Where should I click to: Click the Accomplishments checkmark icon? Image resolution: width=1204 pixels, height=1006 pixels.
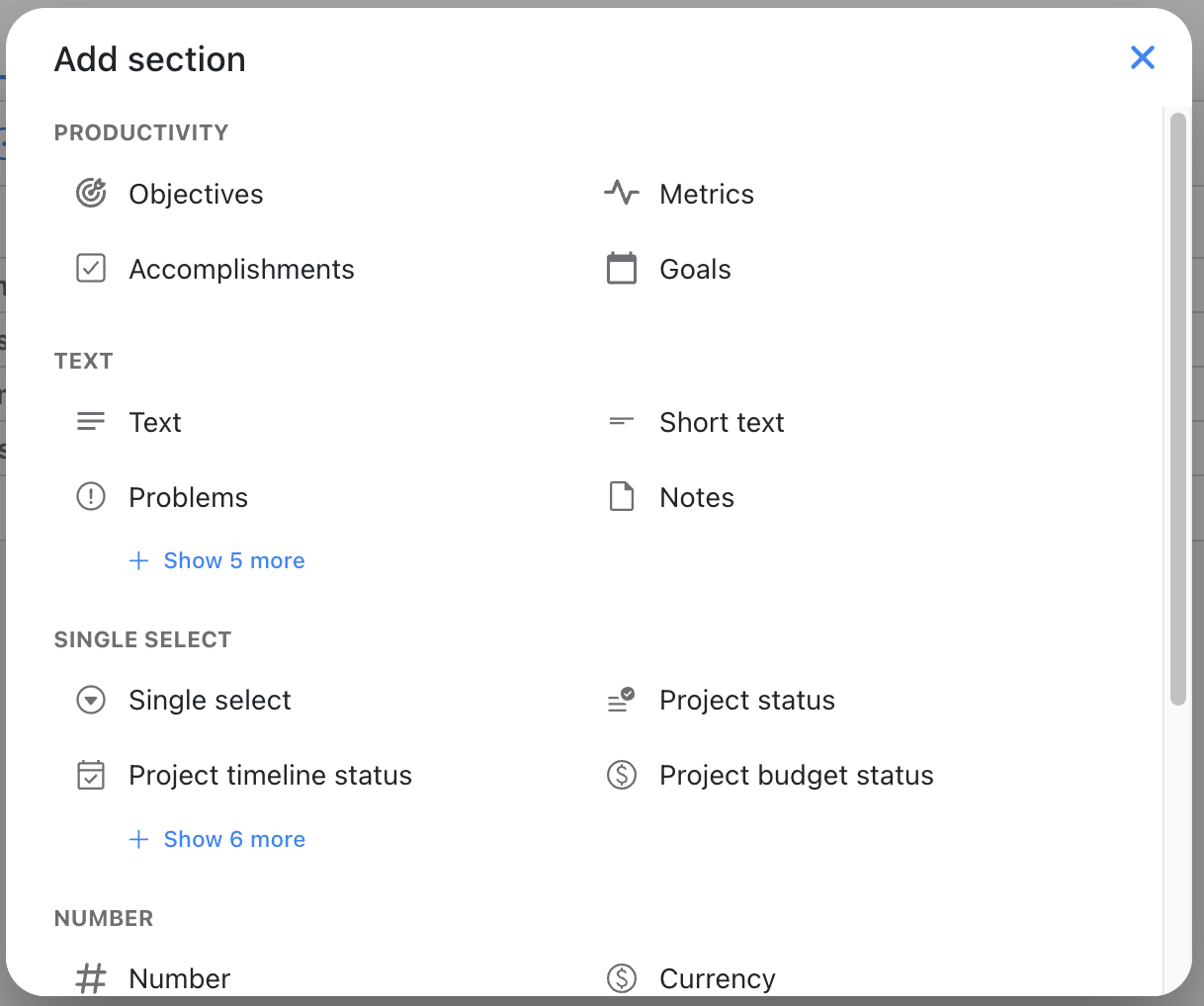pos(91,268)
